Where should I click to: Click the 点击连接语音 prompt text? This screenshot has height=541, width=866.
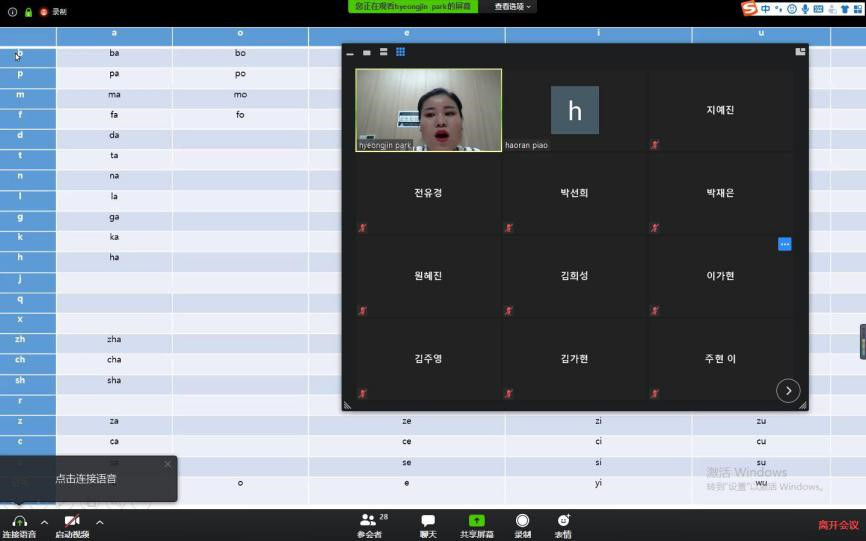[x=86, y=479]
